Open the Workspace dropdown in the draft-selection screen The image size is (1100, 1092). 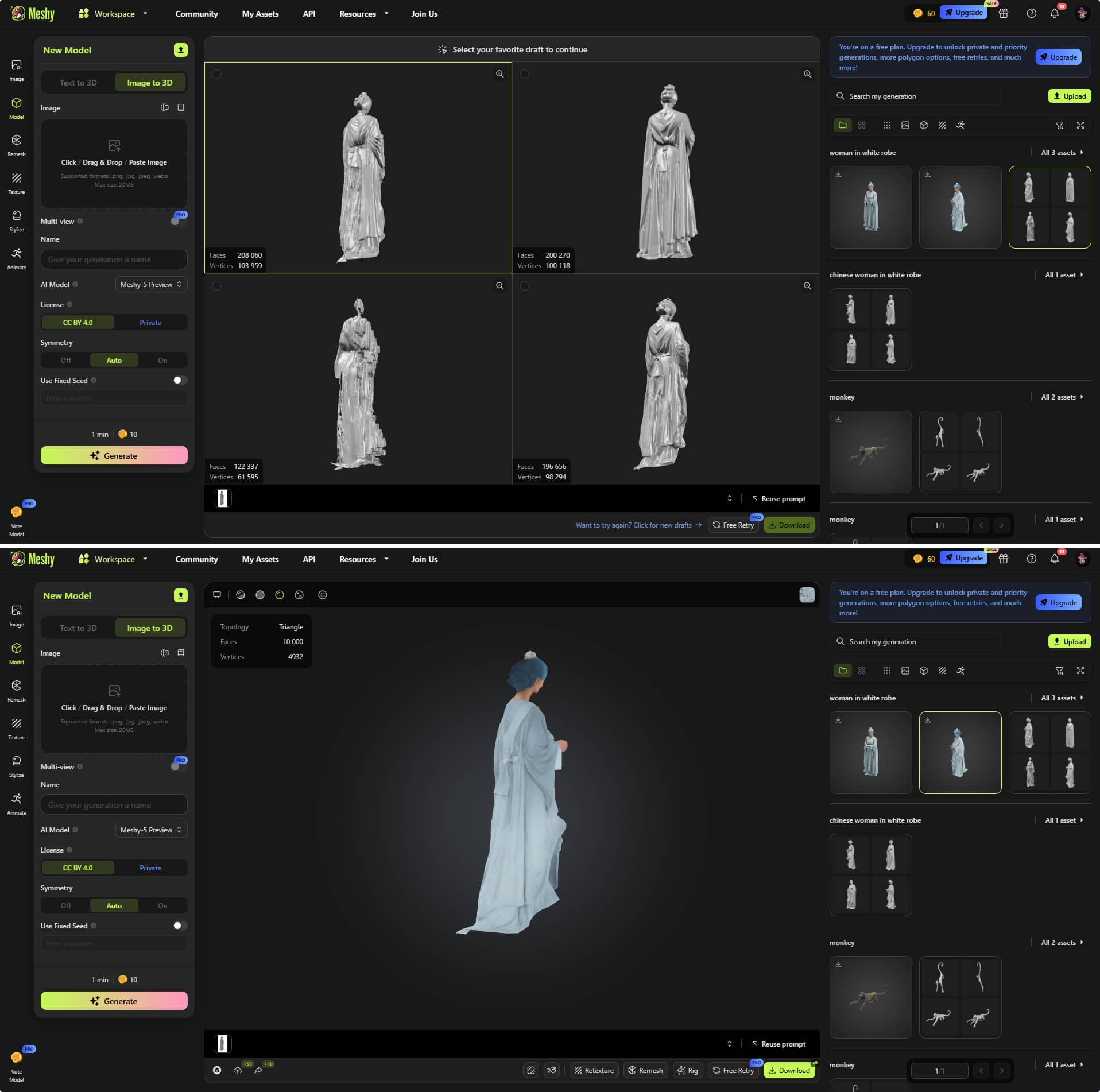114,13
